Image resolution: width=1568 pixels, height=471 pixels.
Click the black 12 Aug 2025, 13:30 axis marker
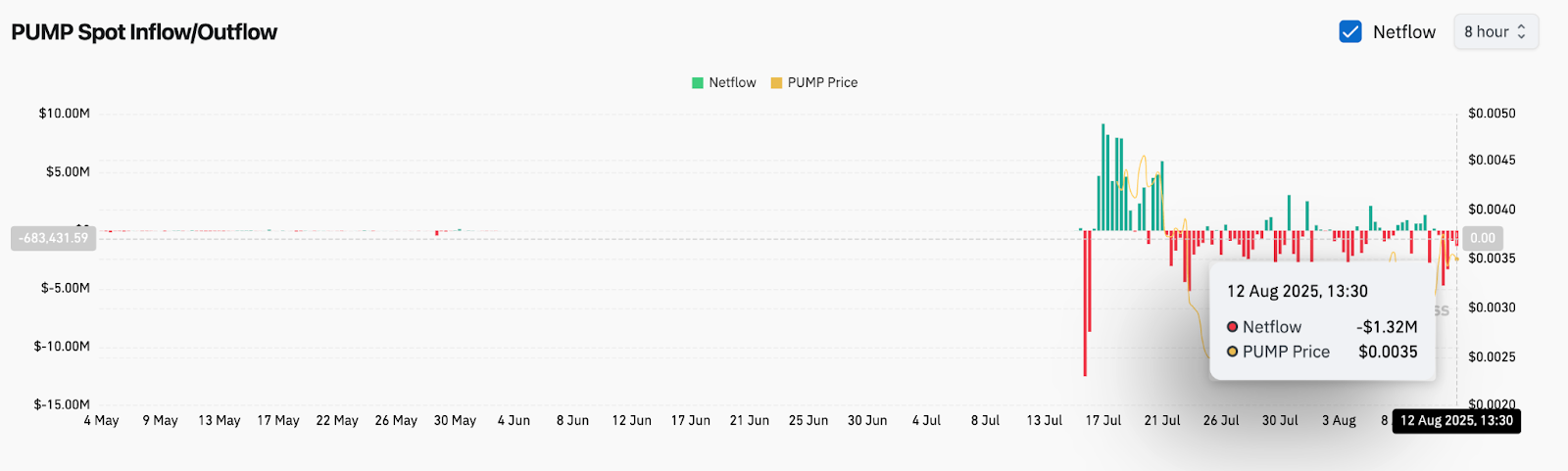[1456, 421]
